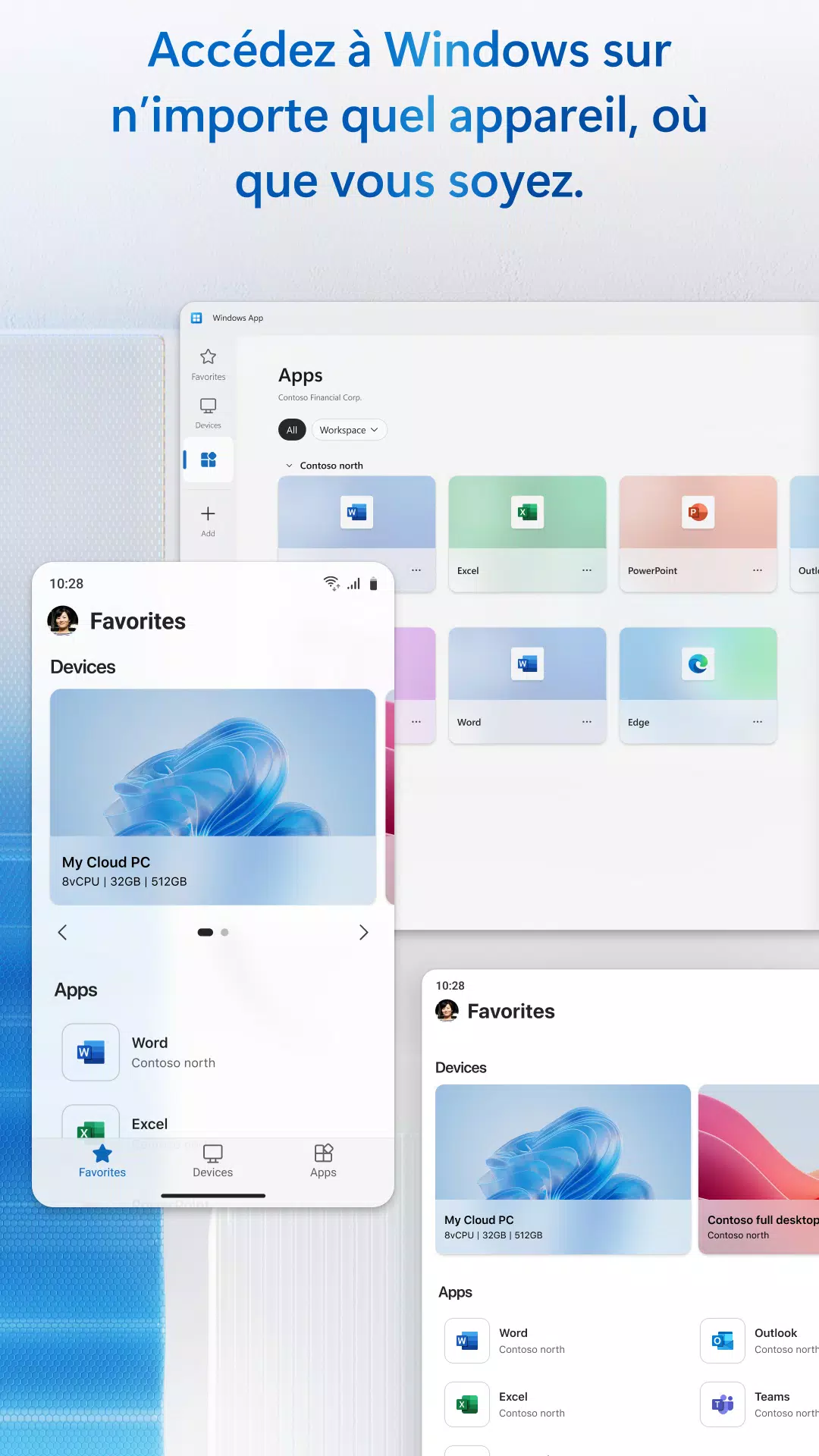Open Favorites in desktop app sidebar
Viewport: 819px width, 1456px height.
pos(209,365)
